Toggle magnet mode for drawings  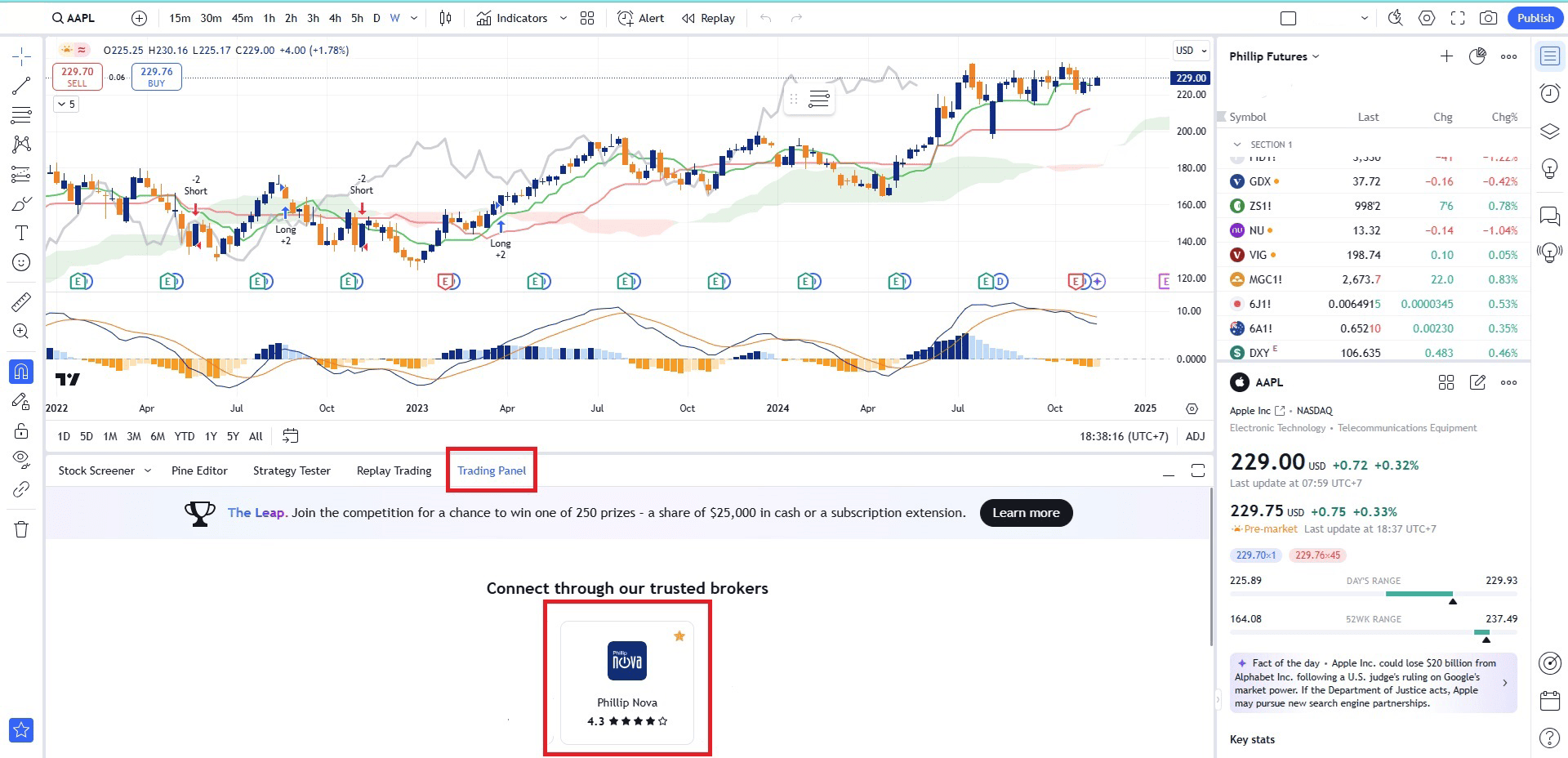pyautogui.click(x=21, y=372)
